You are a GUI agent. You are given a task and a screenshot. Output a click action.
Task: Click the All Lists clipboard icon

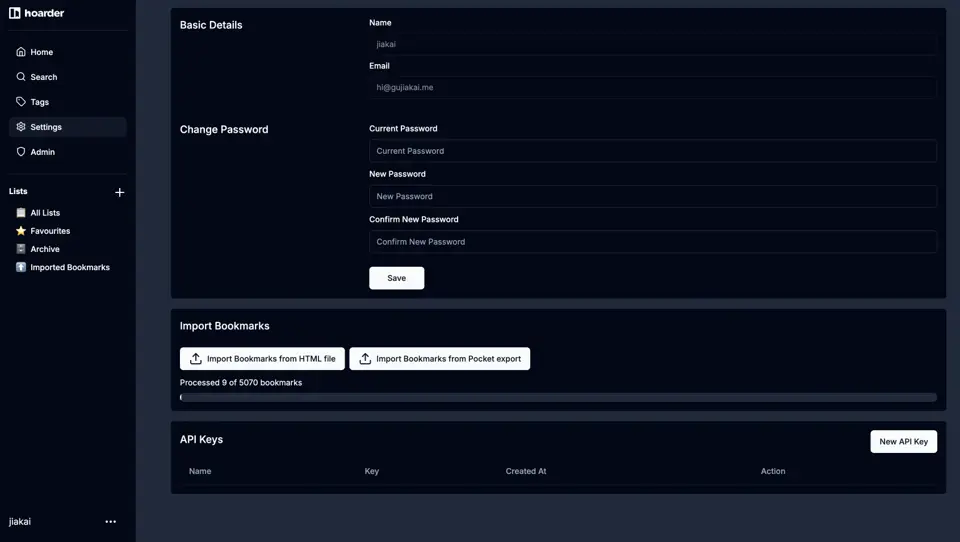pyautogui.click(x=21, y=213)
